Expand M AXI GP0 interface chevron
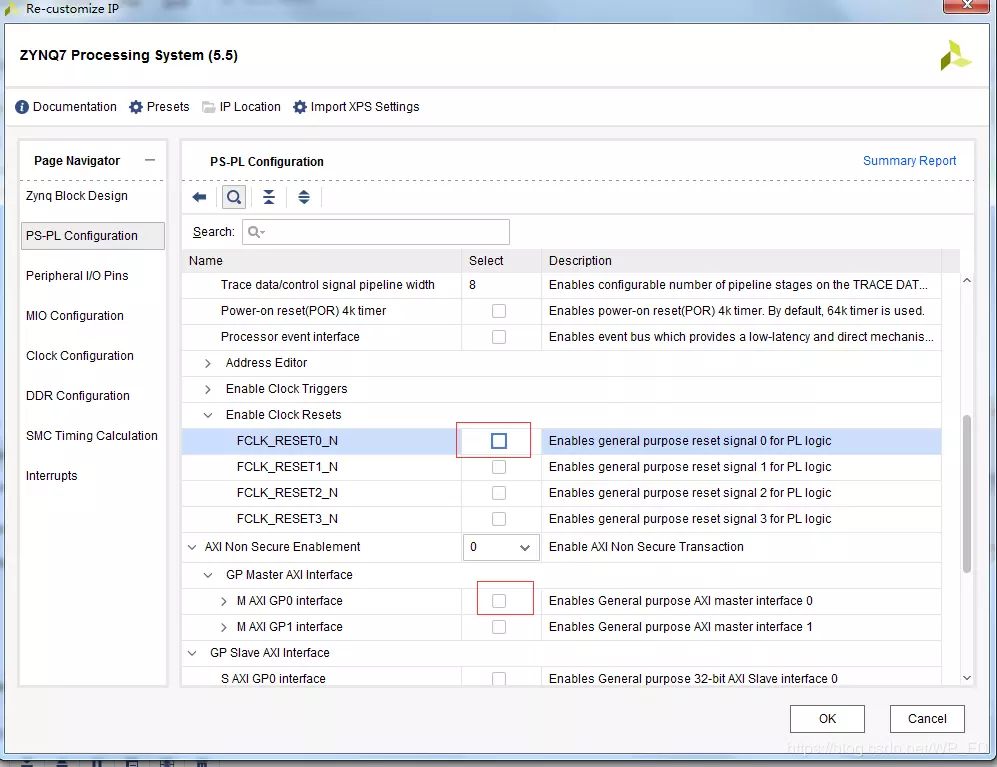The width and height of the screenshot is (997, 767). (224, 601)
